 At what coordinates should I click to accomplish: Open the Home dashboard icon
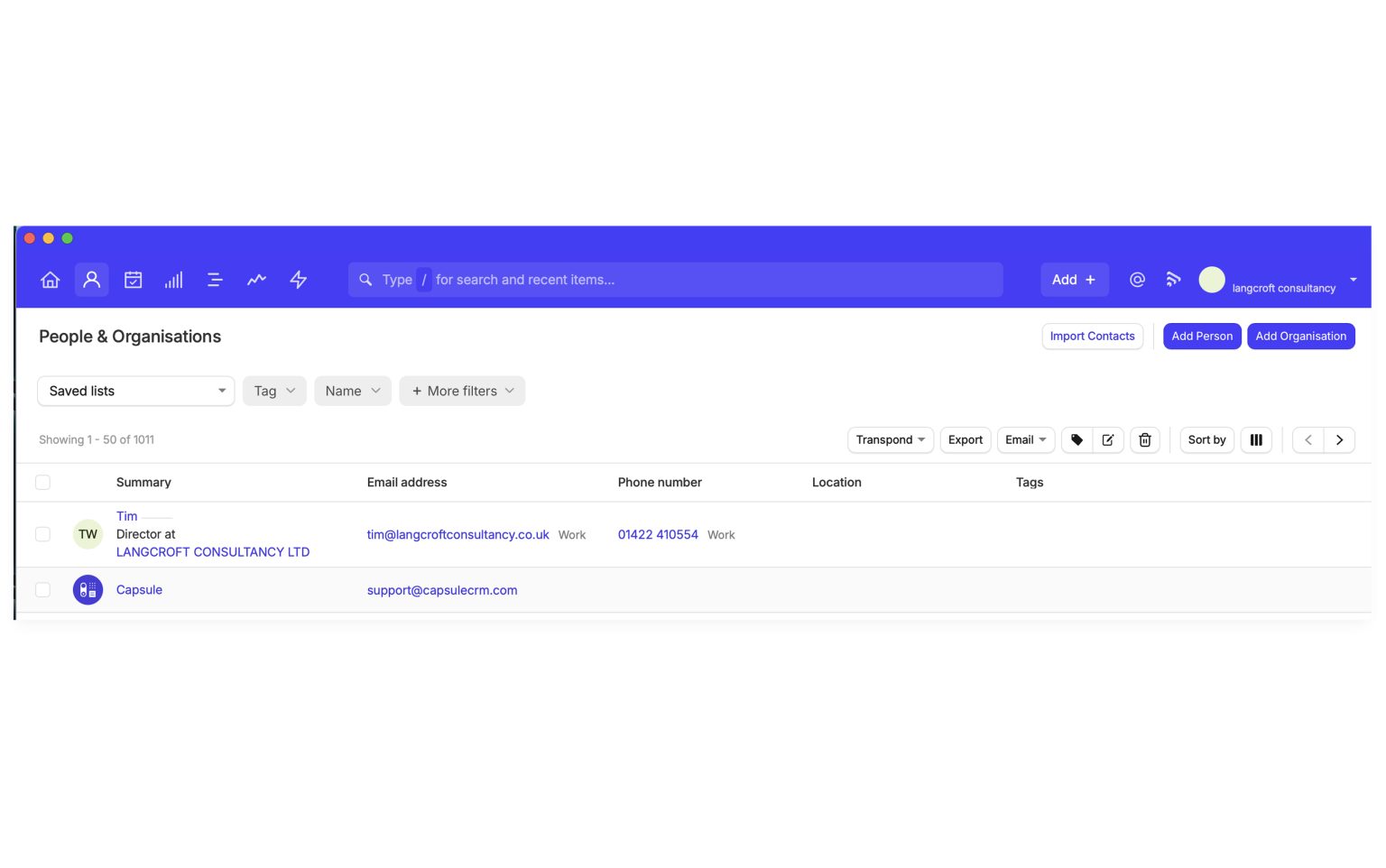pos(50,280)
